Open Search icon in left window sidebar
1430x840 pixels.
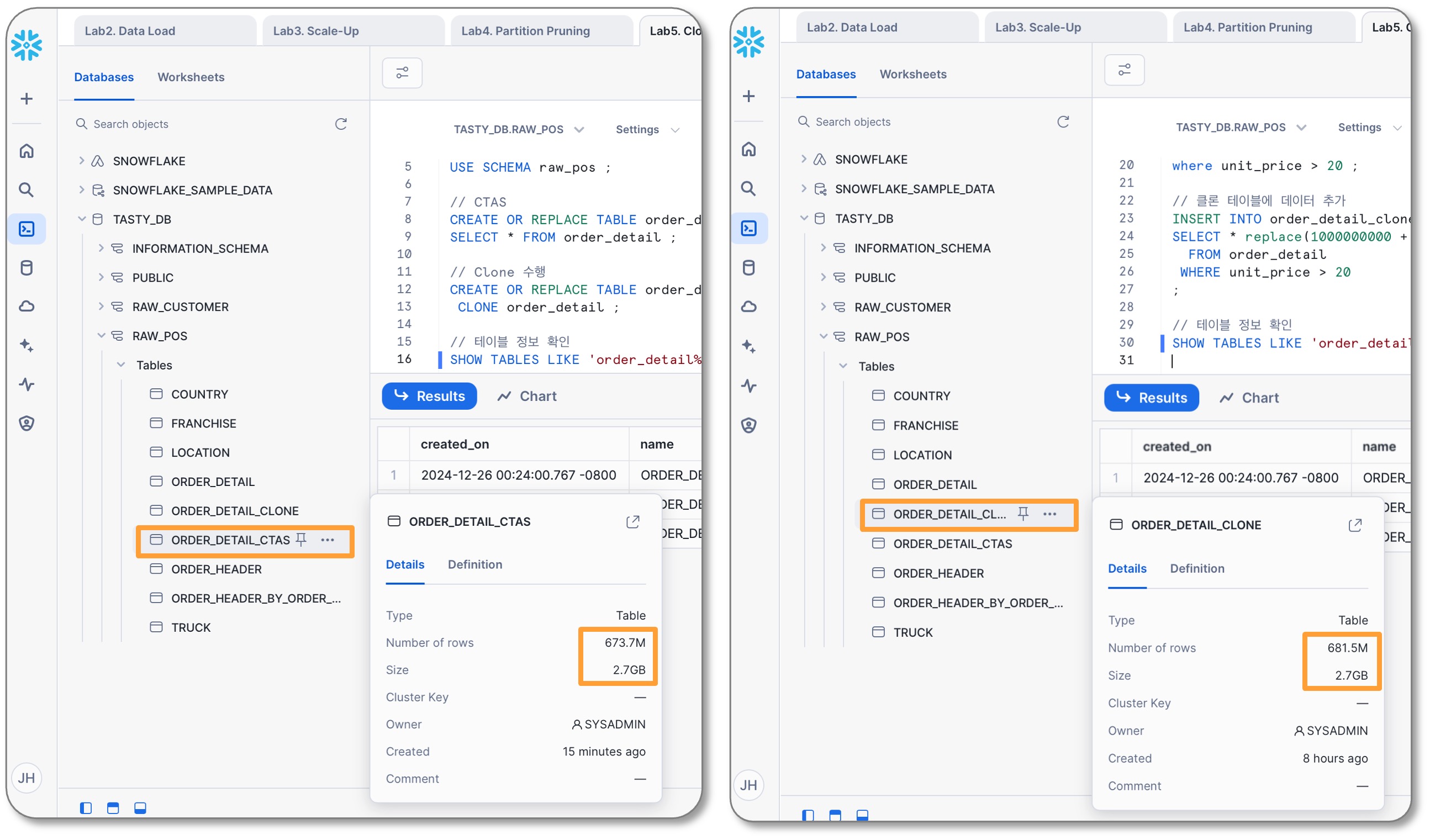point(27,189)
